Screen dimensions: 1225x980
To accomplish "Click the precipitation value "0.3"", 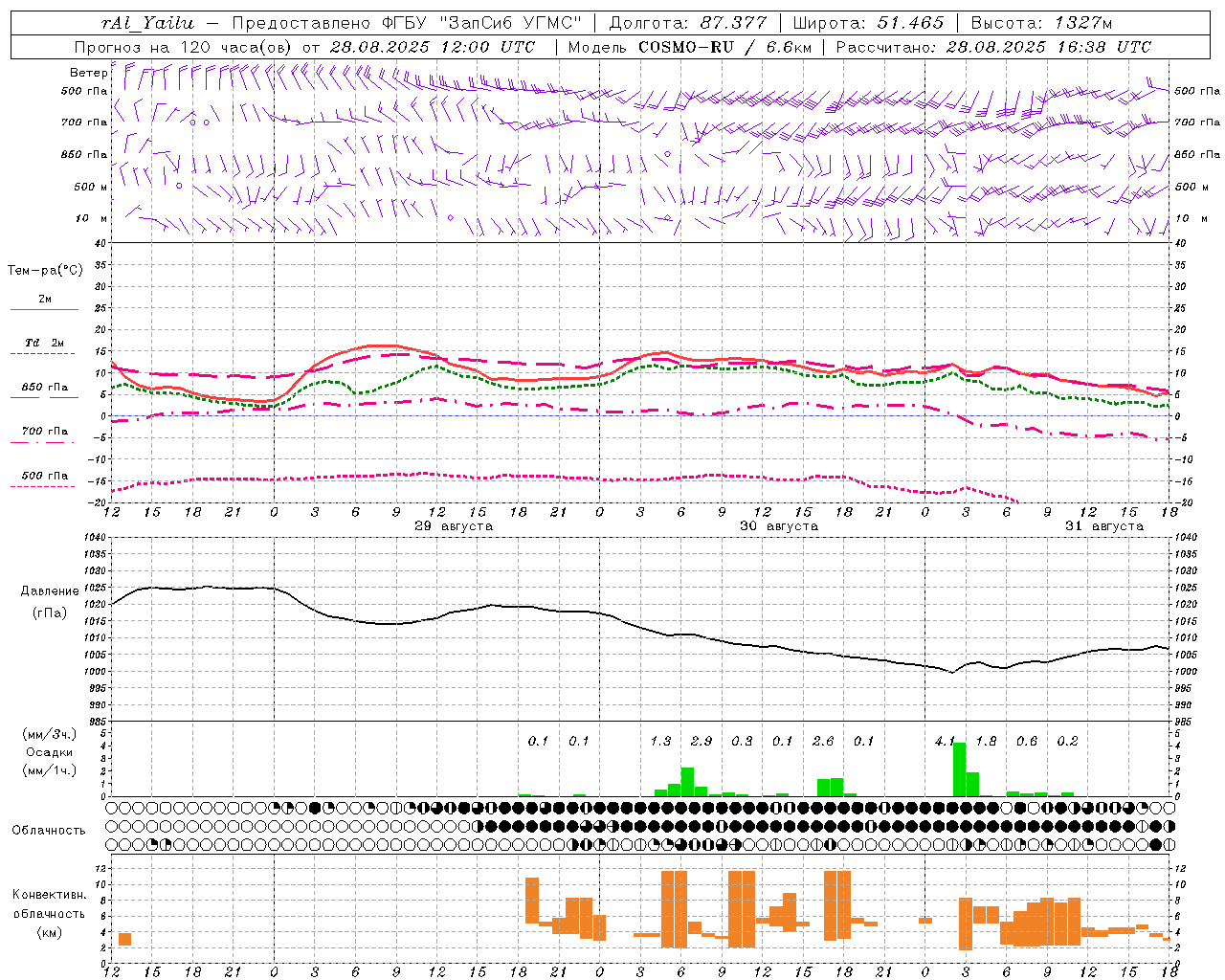I will [x=742, y=741].
